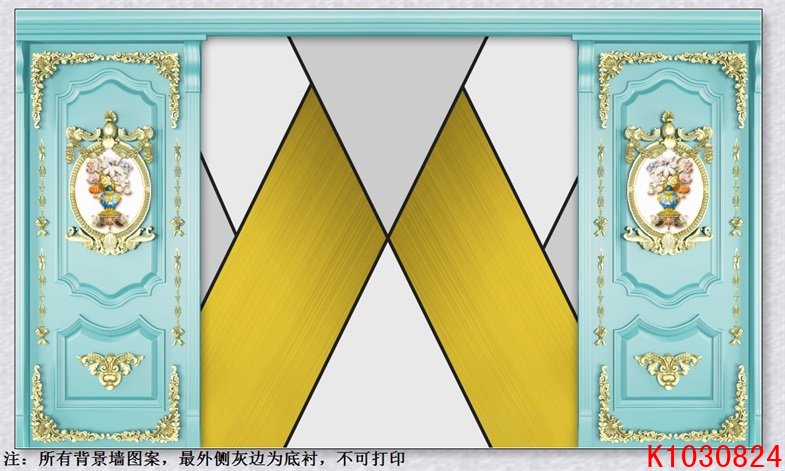This screenshot has width=785, height=471.
Task: Click the product code K1030824
Action: pyautogui.click(x=714, y=458)
